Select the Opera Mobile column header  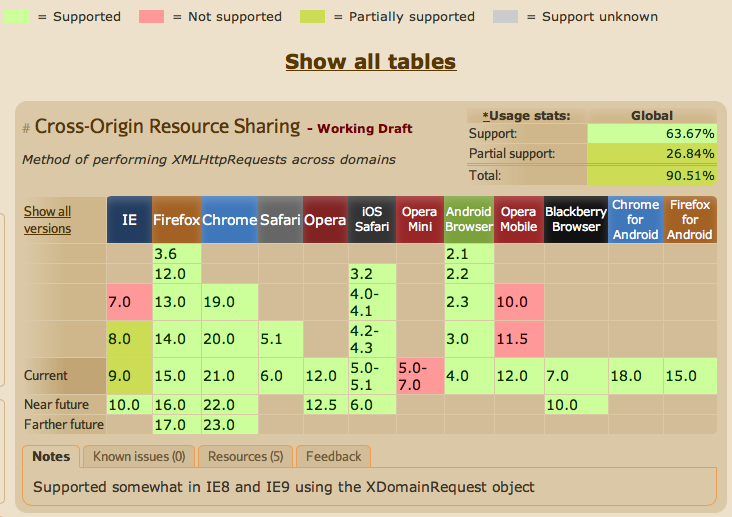point(519,220)
